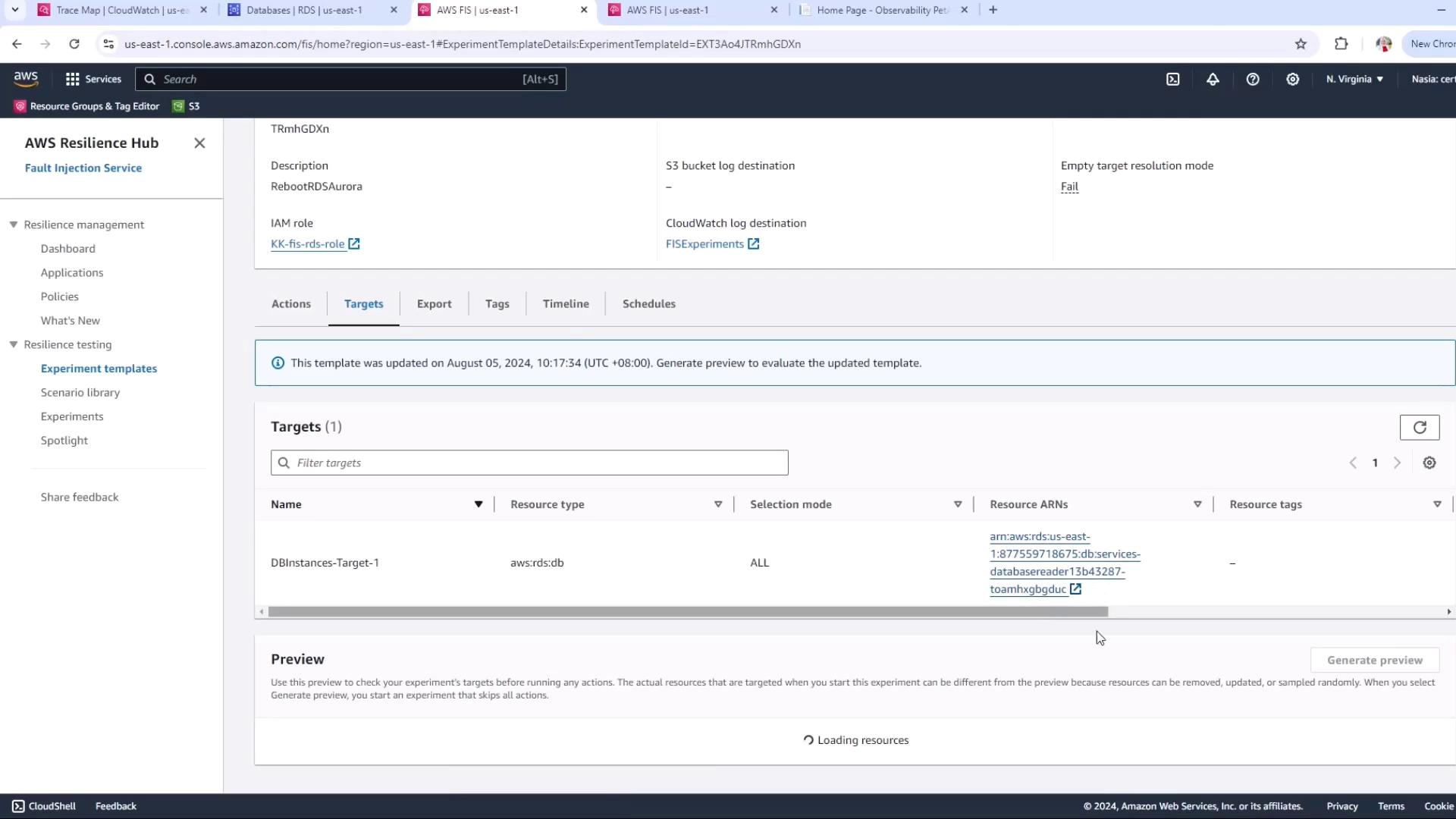Collapse the Resilience testing section
Image resolution: width=1456 pixels, height=819 pixels.
click(14, 344)
